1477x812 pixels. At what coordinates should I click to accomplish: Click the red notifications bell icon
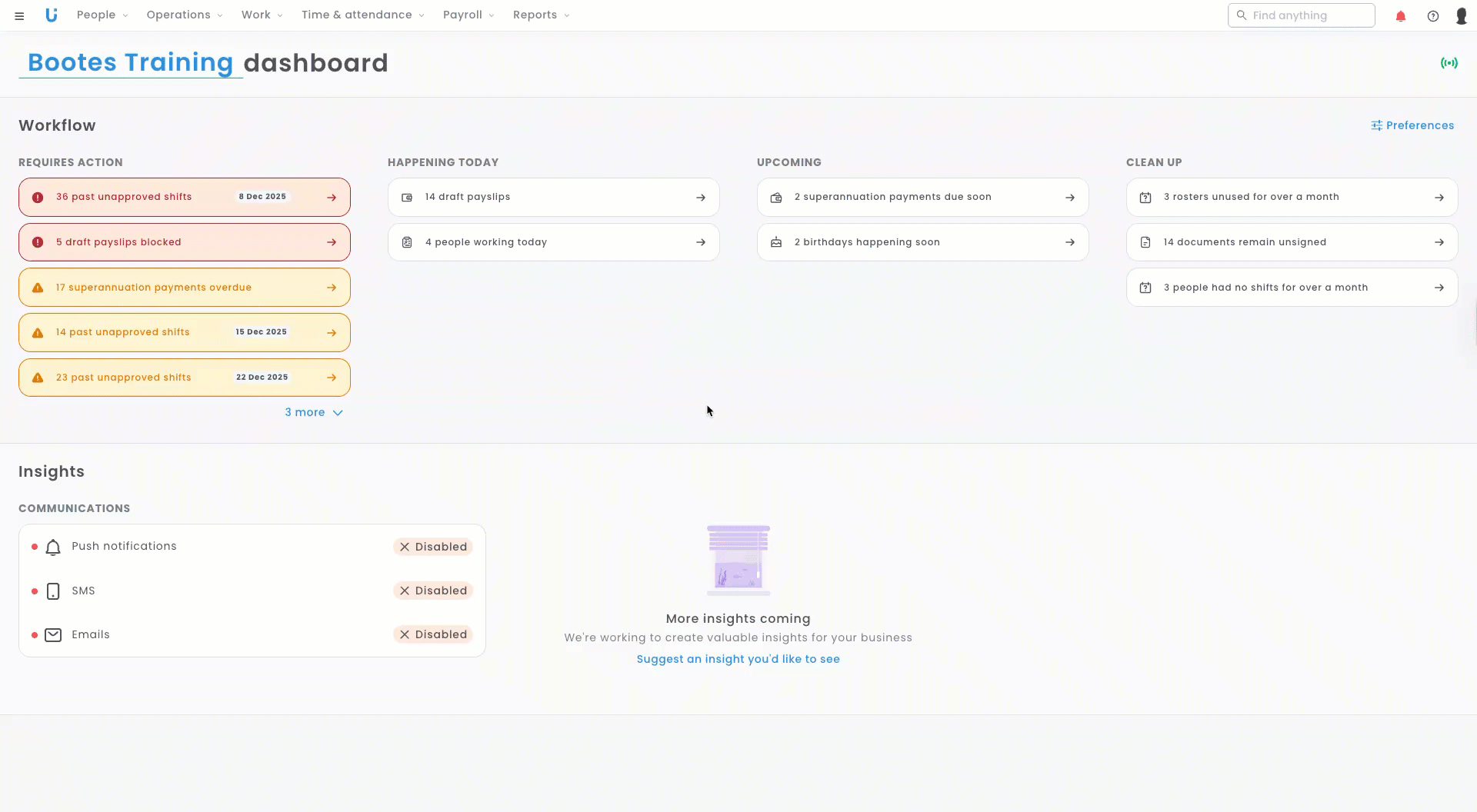coord(1401,16)
